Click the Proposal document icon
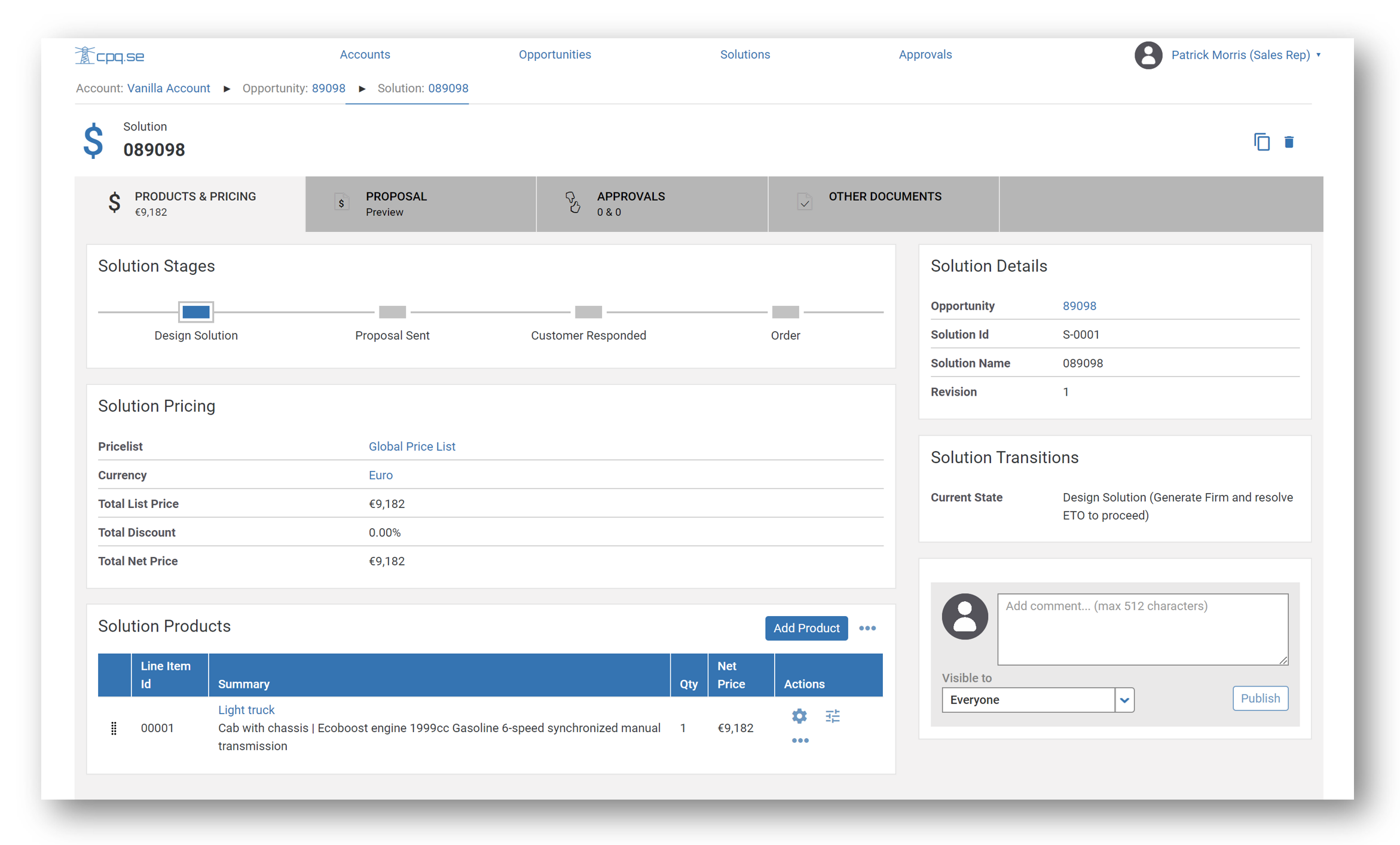The width and height of the screenshot is (1400, 845). (341, 203)
